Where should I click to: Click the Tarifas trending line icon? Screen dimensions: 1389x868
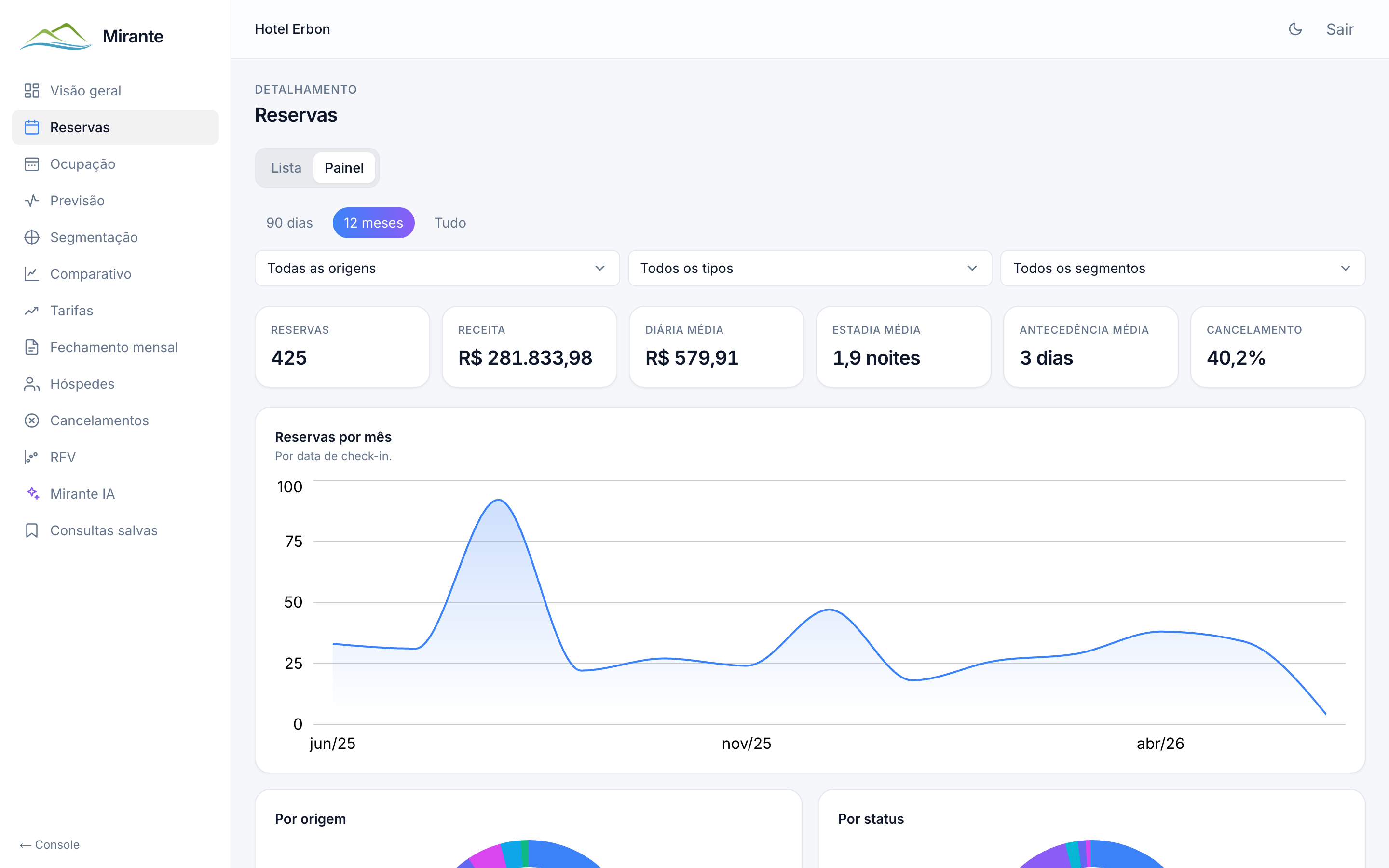coord(31,311)
